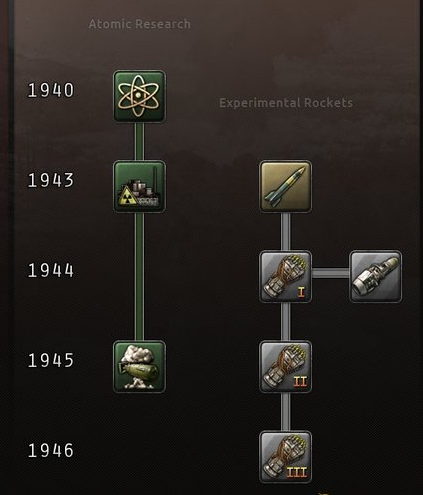Screen dimensions: 423x495
Task: Select the 1943 year marker
Action: click(51, 180)
